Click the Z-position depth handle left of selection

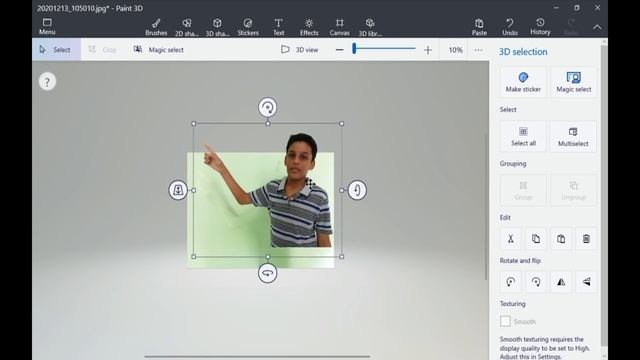(178, 190)
